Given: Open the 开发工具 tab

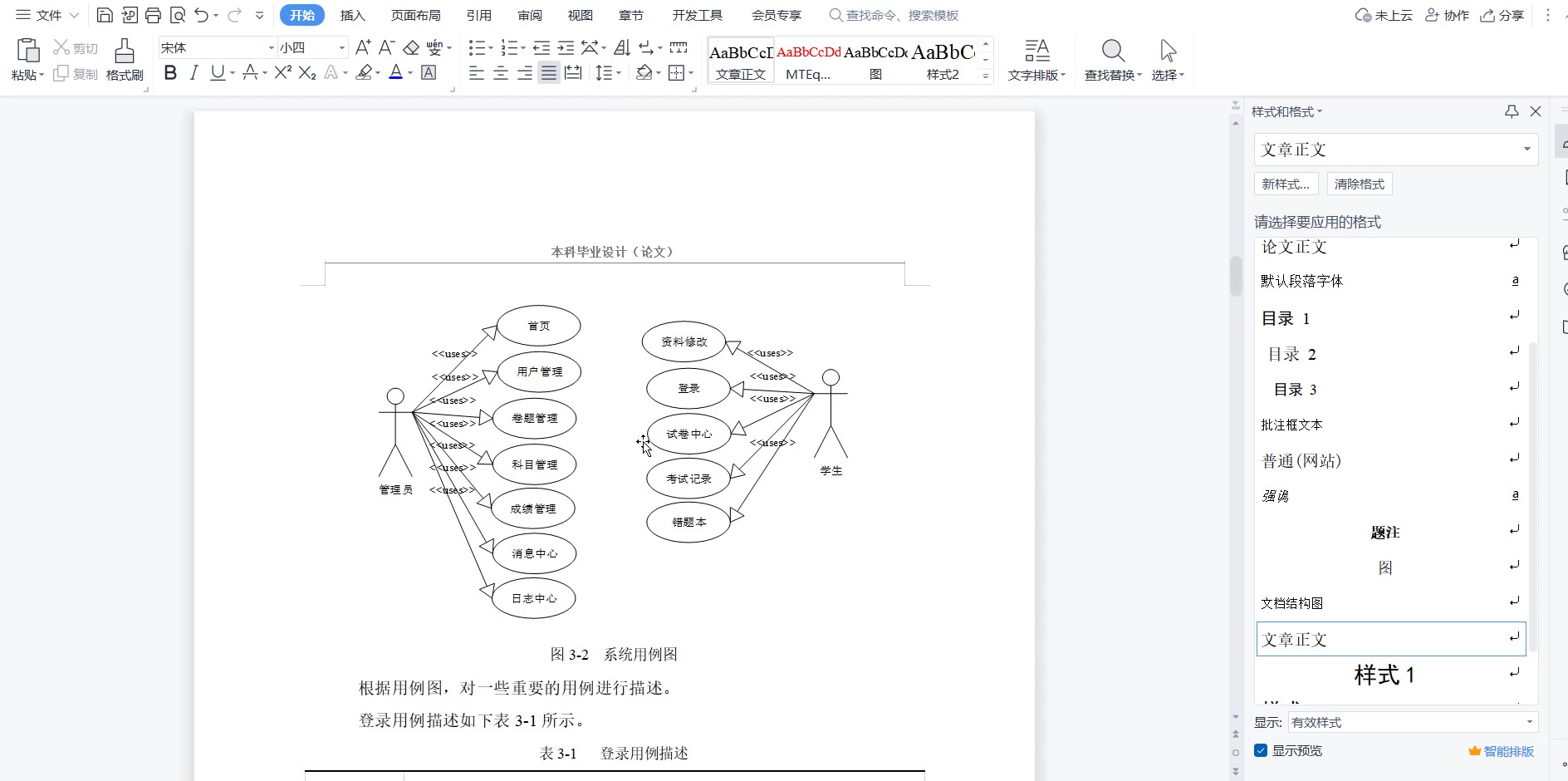Looking at the screenshot, I should [x=698, y=15].
